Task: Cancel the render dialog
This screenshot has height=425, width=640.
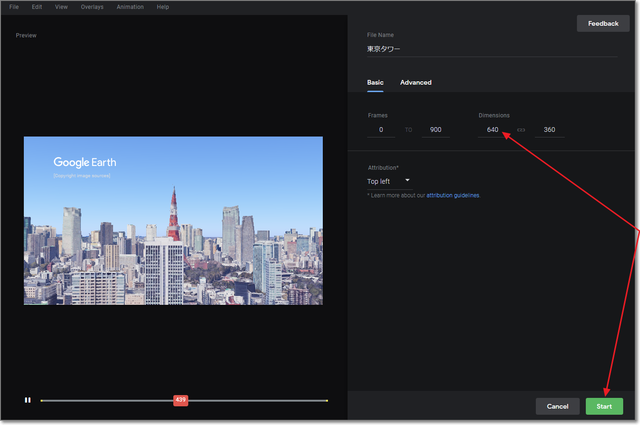Action: click(x=557, y=406)
